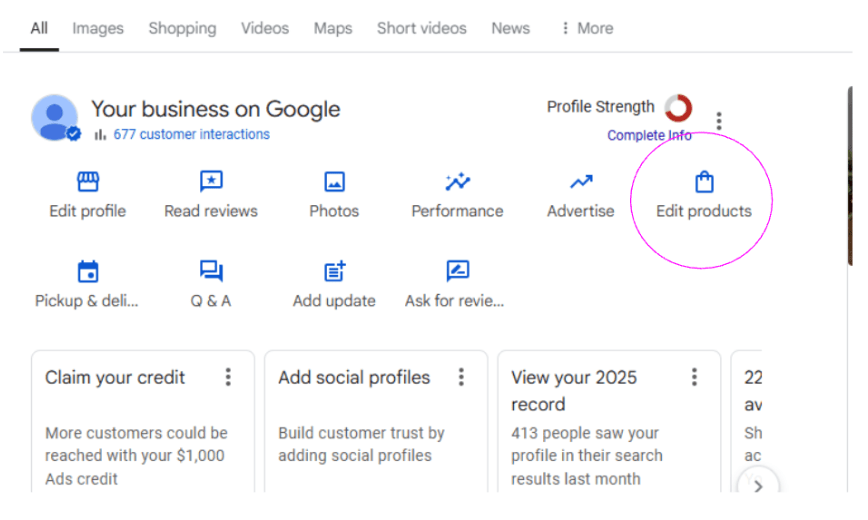The height and width of the screenshot is (520, 868).
Task: Open the Claim your credit card menu
Action: (228, 377)
